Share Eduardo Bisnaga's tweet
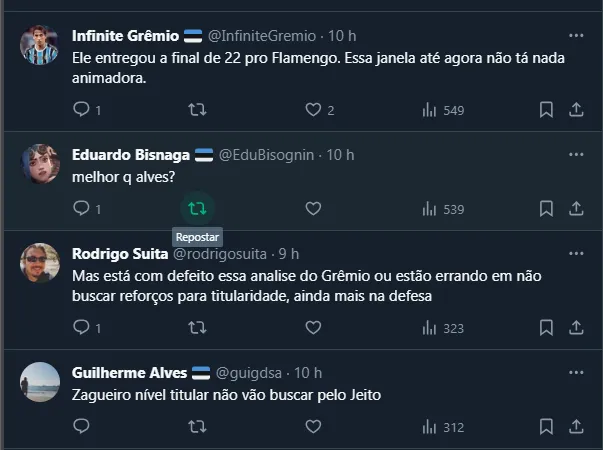603x450 pixels. coord(576,208)
